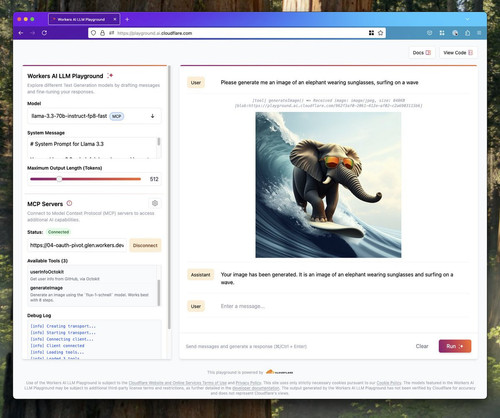The width and height of the screenshot is (500, 418).
Task: Open the model dropdown llama-3.3-70b-instruct-fp8-fast
Action: [x=94, y=116]
